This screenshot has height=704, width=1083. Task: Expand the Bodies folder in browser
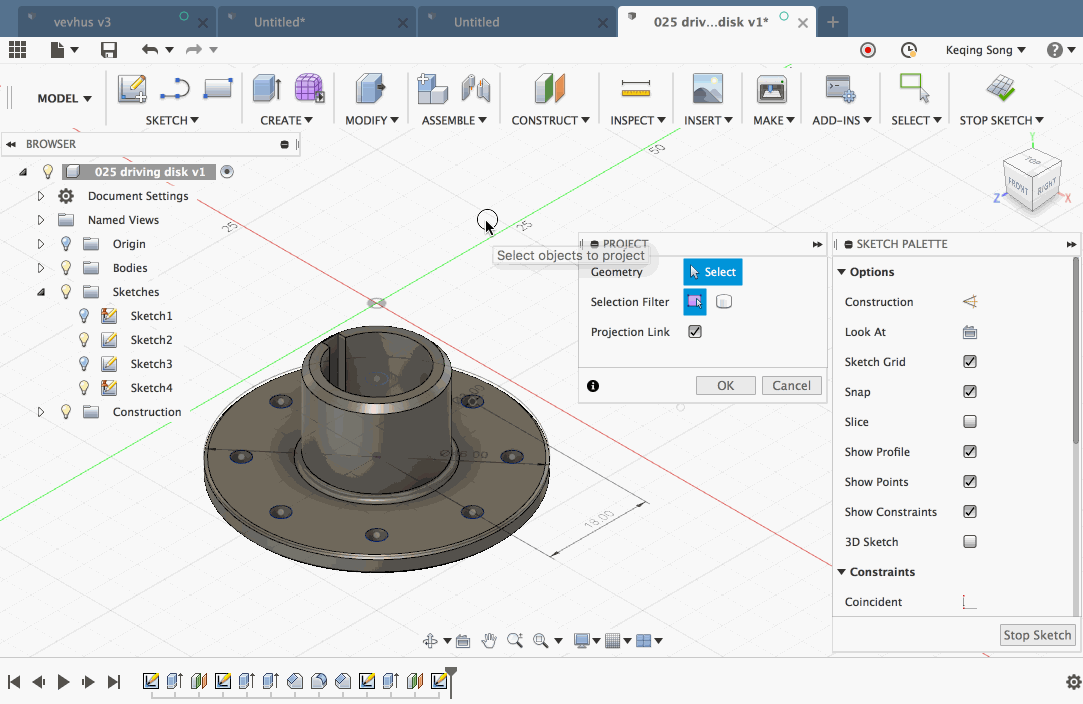(41, 268)
